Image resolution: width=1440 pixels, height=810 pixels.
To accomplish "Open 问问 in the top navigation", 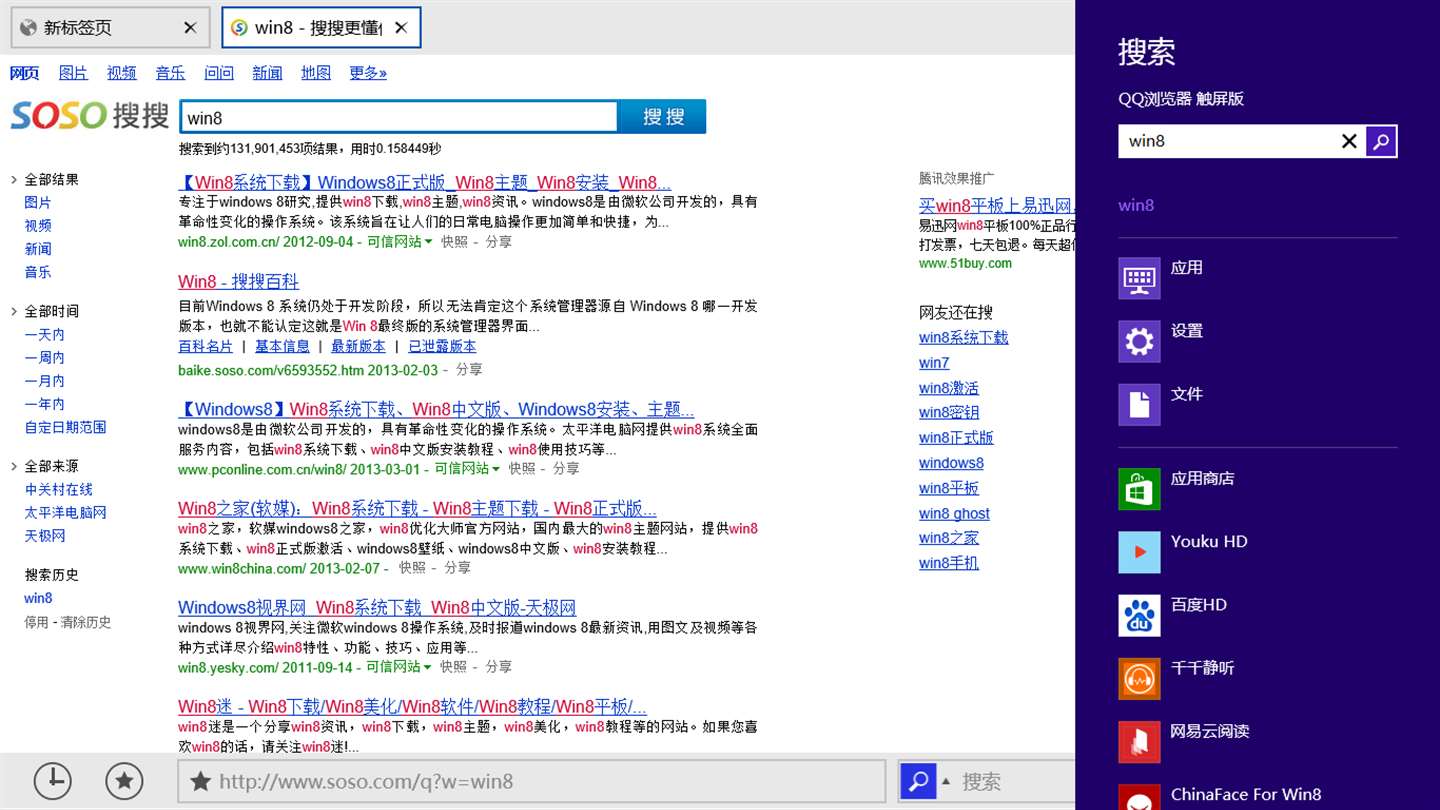I will tap(219, 73).
